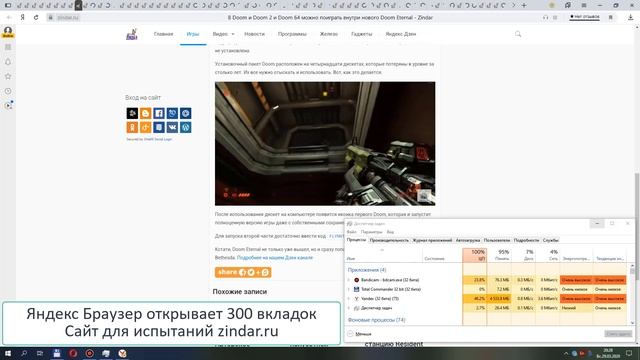Open Файл menu in Task Manager
The height and width of the screenshot is (360, 640).
pyautogui.click(x=351, y=232)
